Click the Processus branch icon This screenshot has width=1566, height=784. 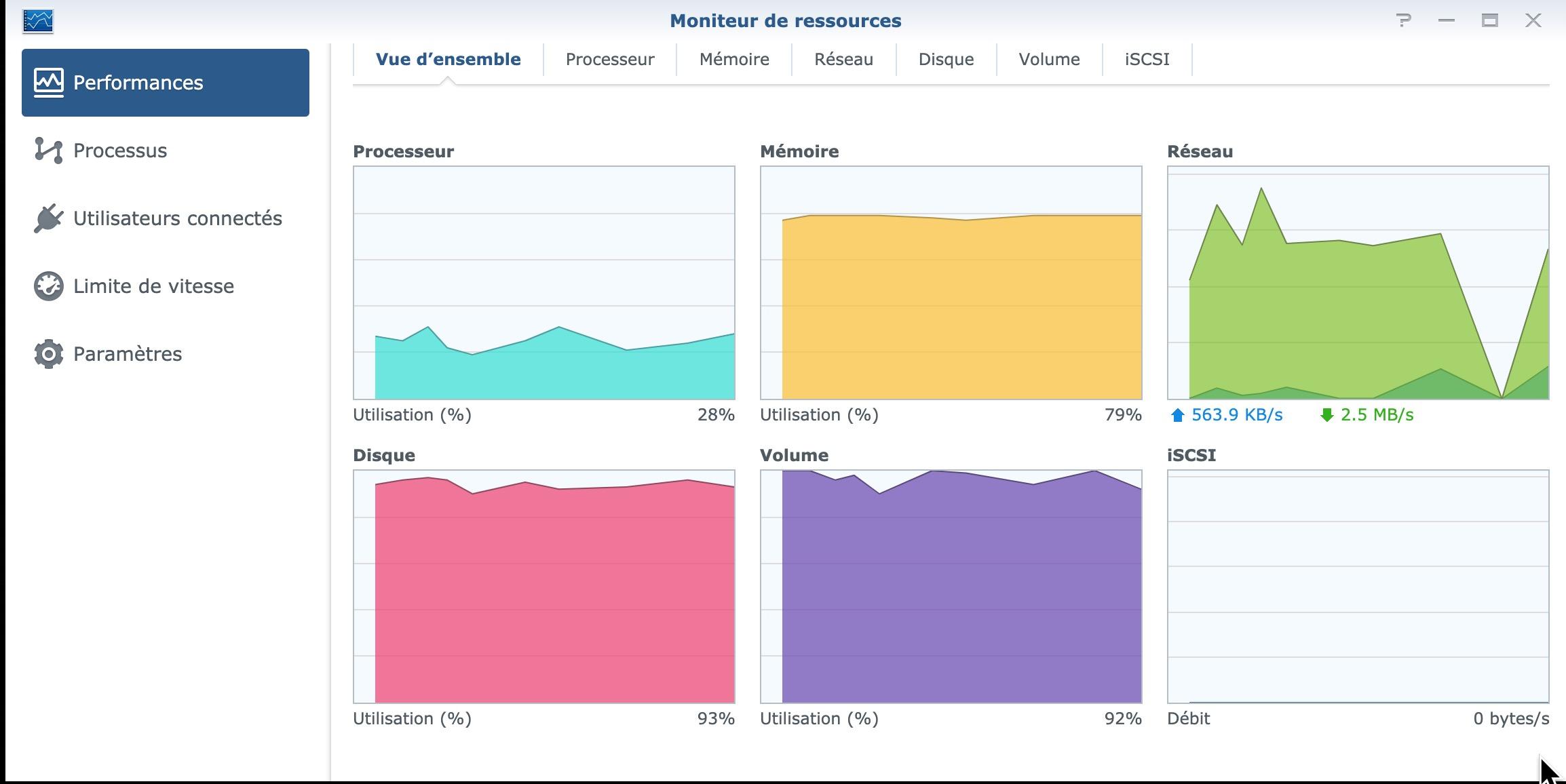point(49,151)
